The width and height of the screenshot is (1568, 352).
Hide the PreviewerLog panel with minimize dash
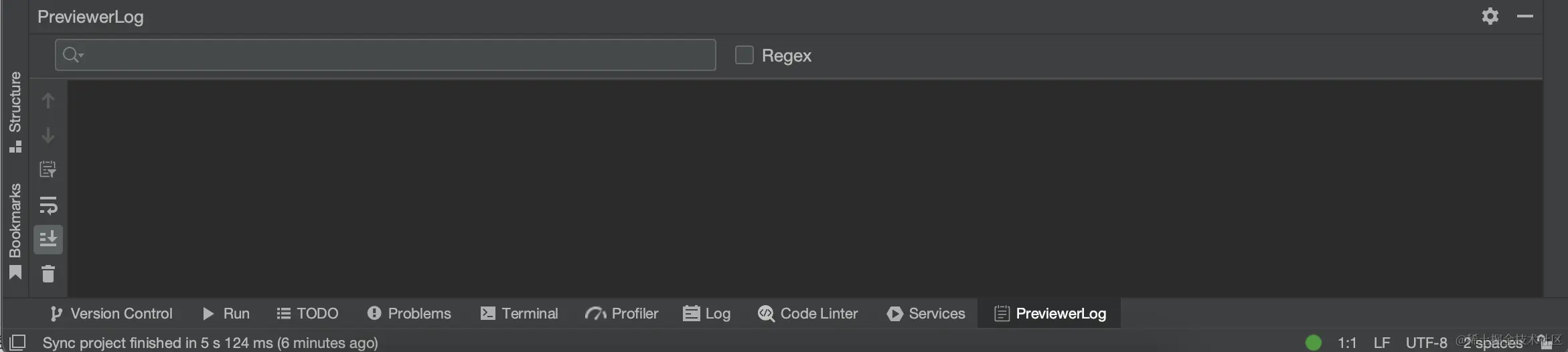(x=1525, y=16)
